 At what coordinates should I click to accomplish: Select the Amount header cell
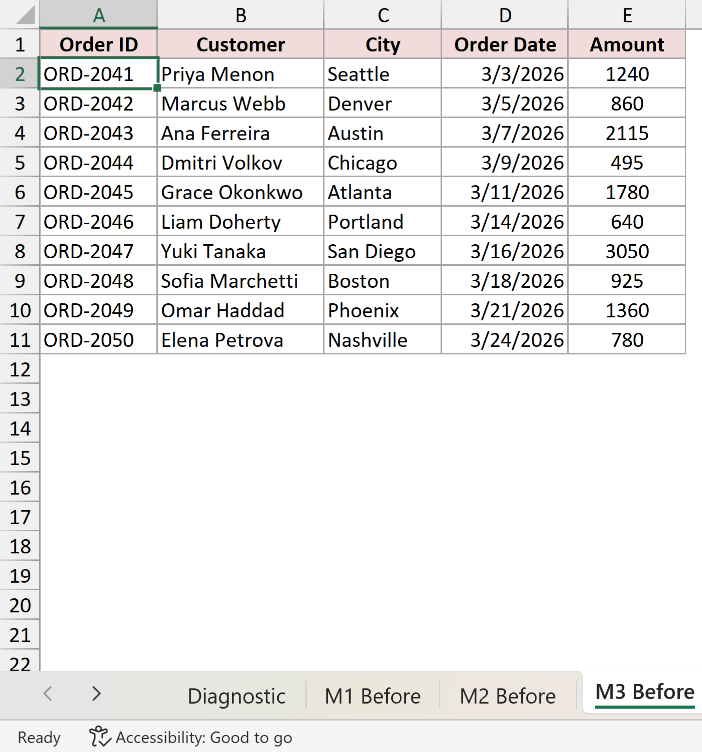tap(627, 45)
